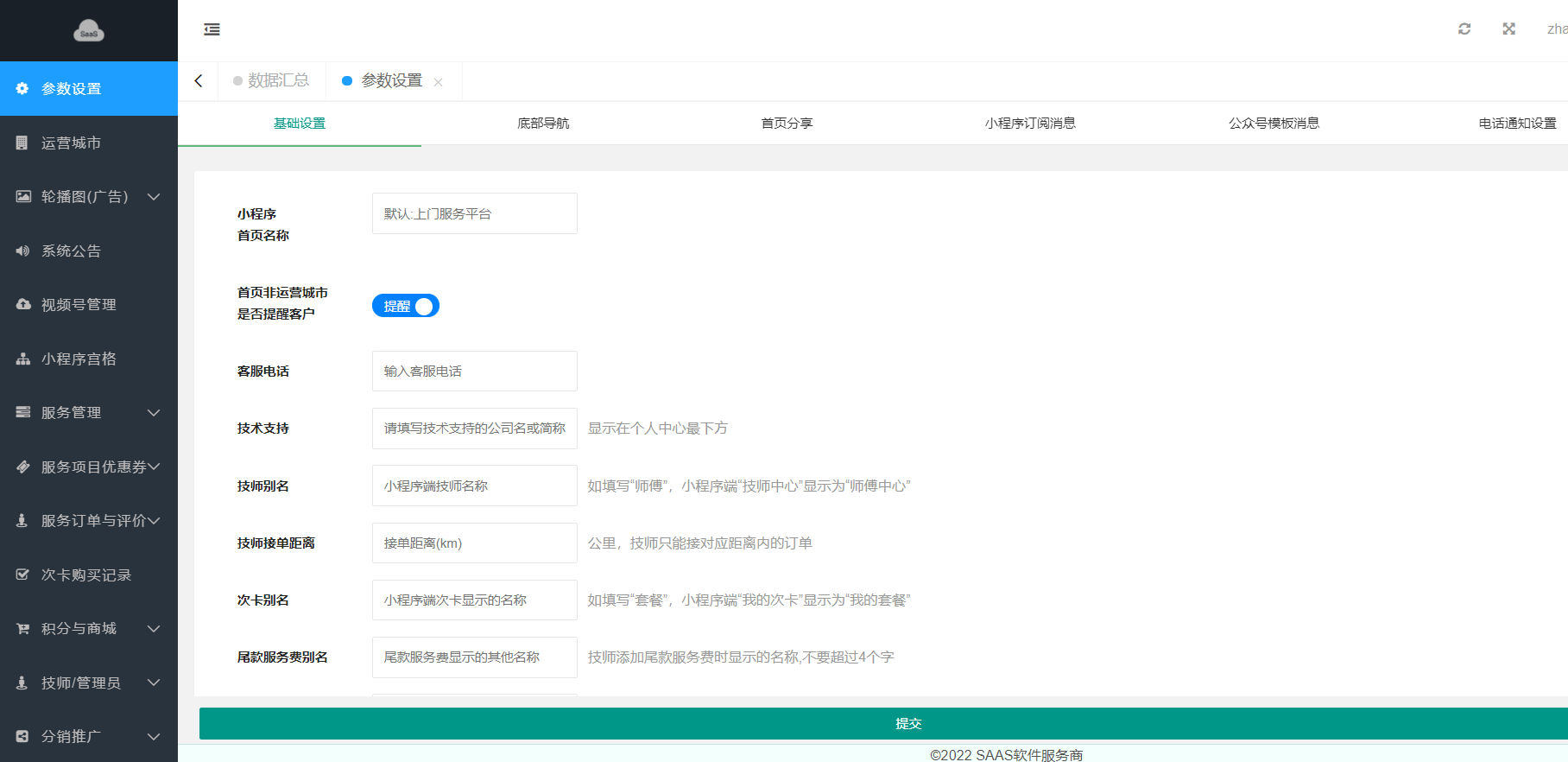Image resolution: width=1568 pixels, height=762 pixels.
Task: Open 小程序宫格 in the sidebar
Action: pos(89,359)
